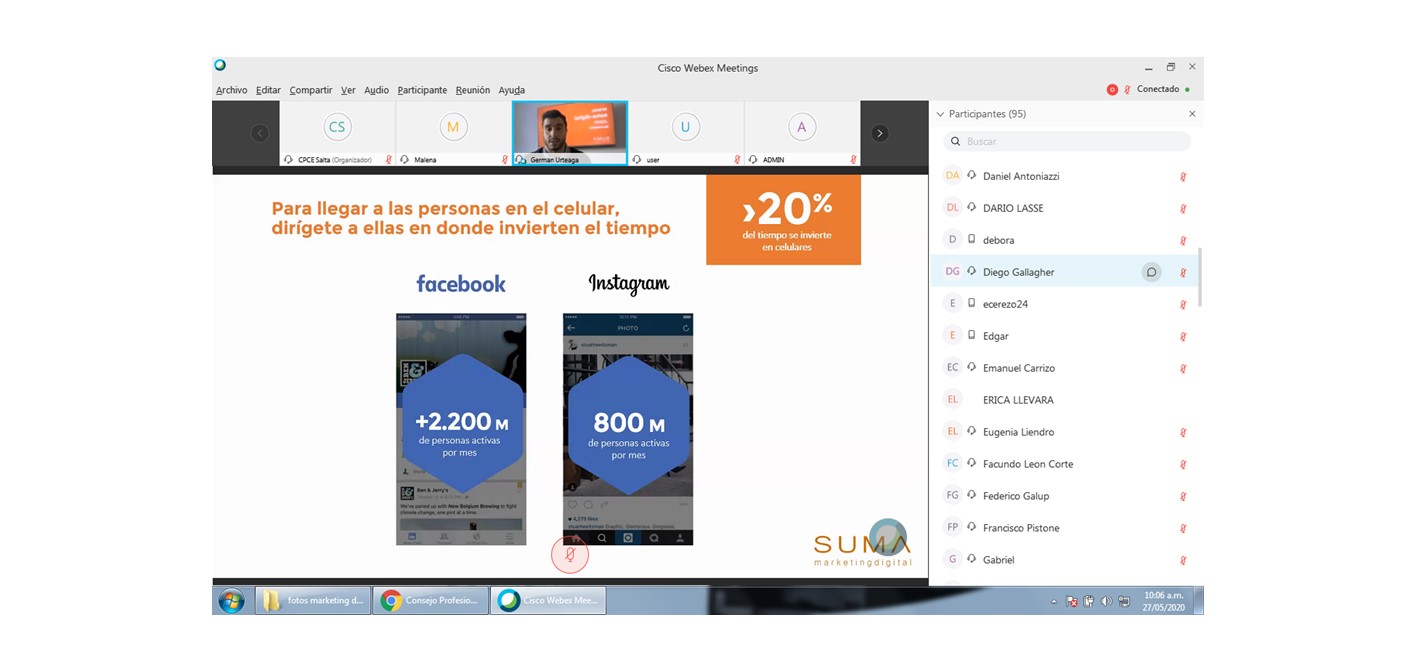Click Edgar's muted microphone icon
Viewport: 1416px width, 672px height.
click(1183, 337)
